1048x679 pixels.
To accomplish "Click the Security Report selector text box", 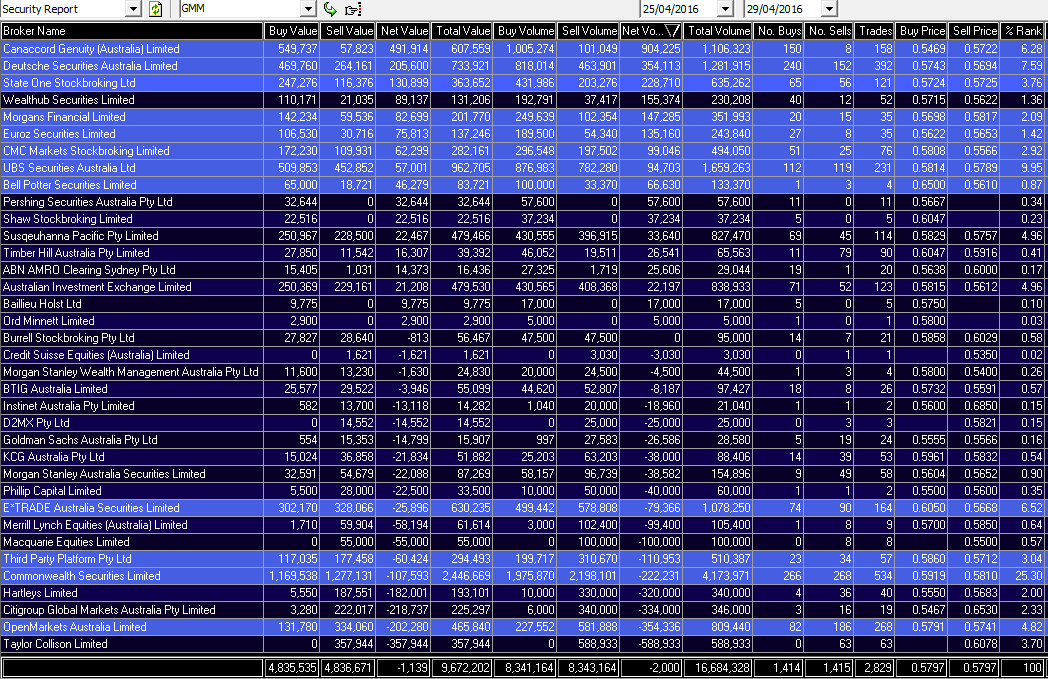I will 63,9.
